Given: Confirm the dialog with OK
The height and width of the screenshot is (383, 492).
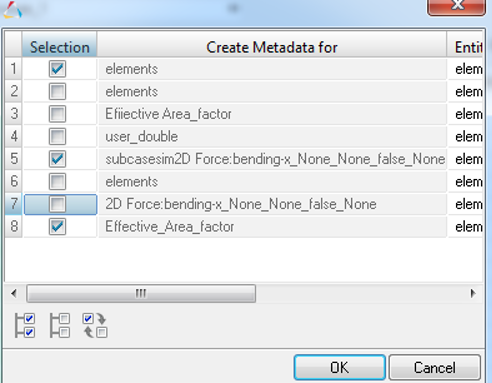Looking at the screenshot, I should coord(340,367).
